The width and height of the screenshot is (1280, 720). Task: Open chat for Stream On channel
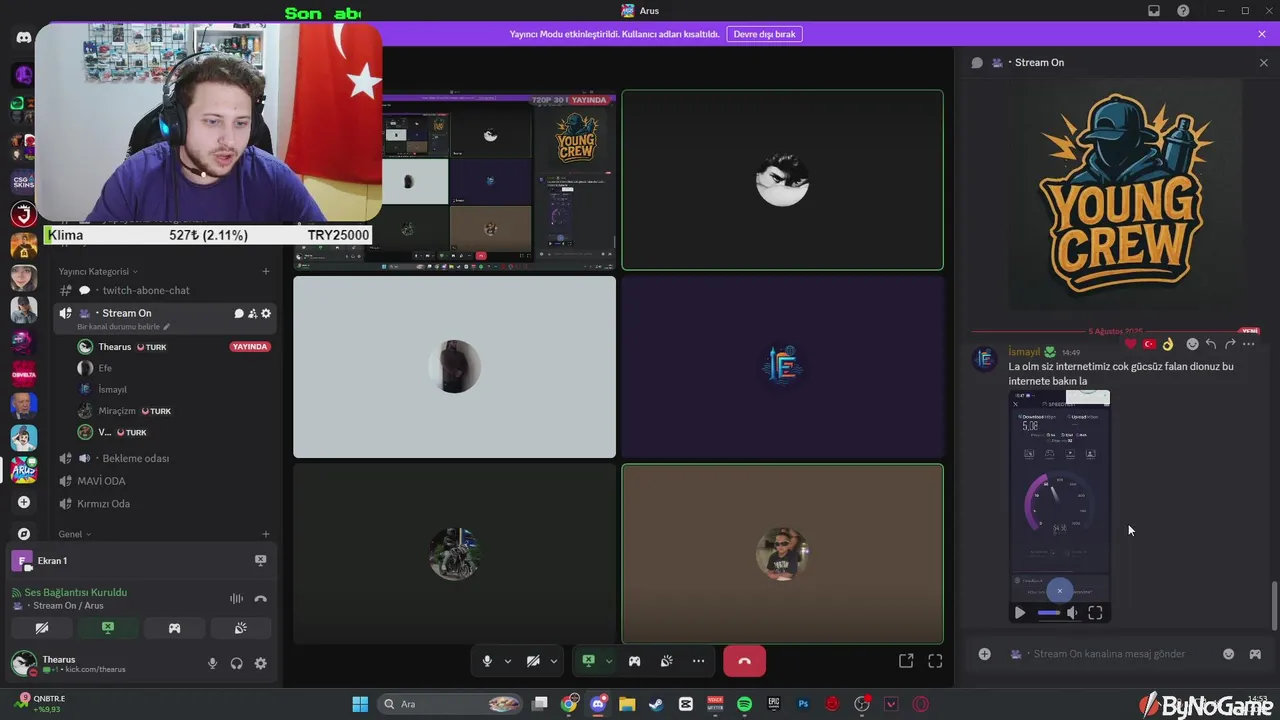[x=239, y=313]
